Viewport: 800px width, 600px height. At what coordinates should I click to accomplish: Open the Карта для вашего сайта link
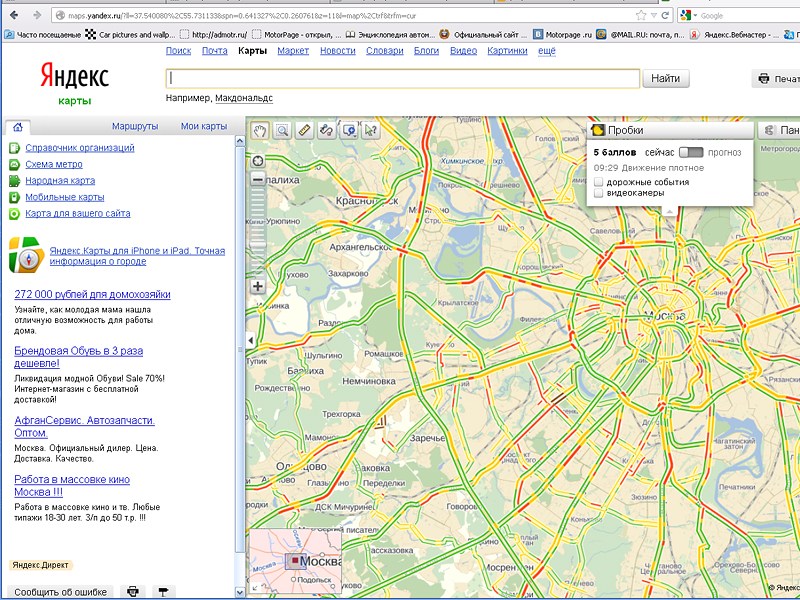(x=78, y=213)
